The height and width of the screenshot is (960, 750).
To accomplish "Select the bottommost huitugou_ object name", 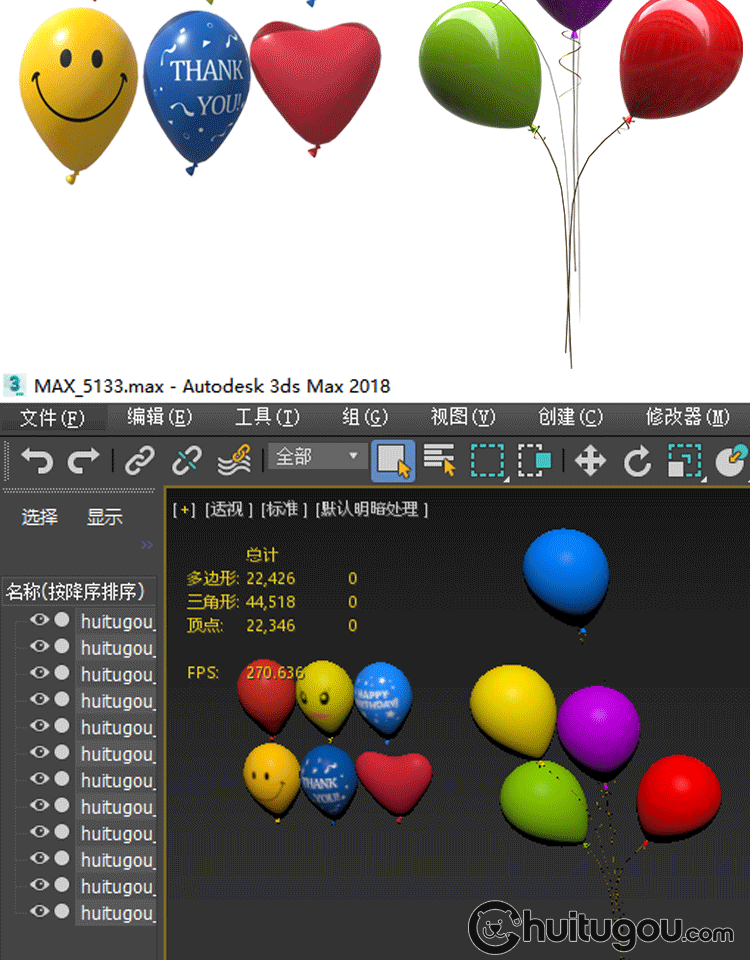I will tap(118, 913).
